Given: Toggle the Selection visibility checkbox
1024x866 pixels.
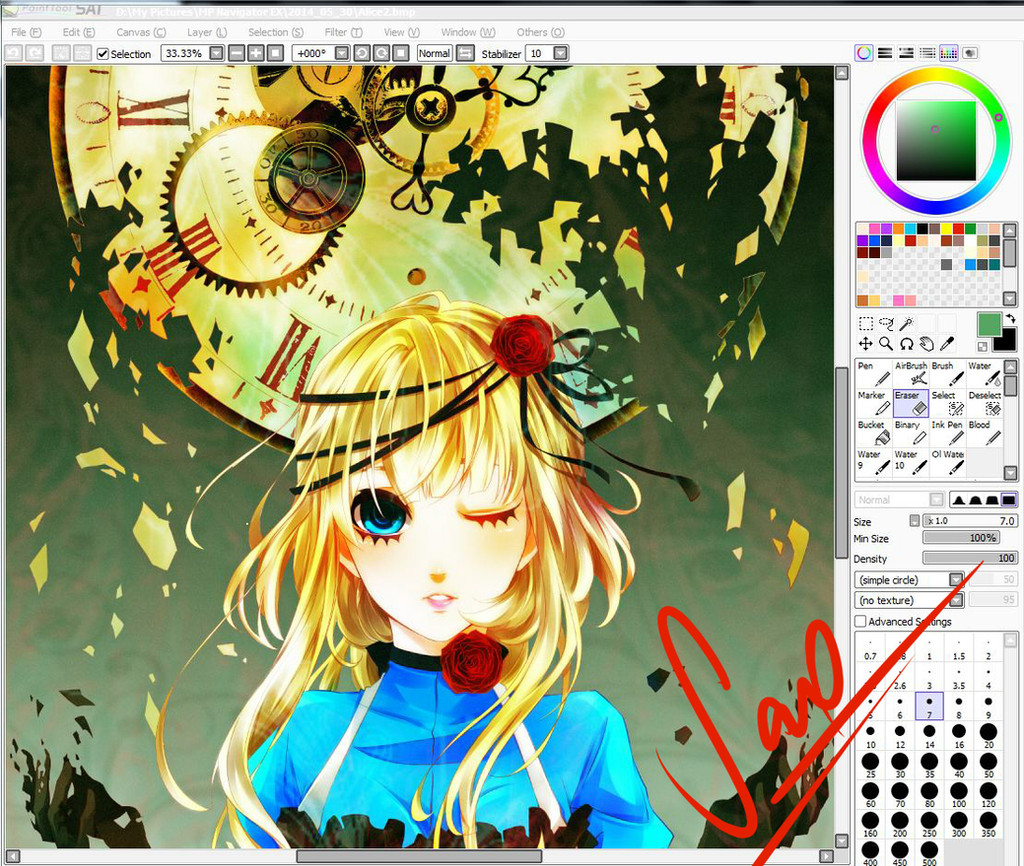Looking at the screenshot, I should [103, 54].
